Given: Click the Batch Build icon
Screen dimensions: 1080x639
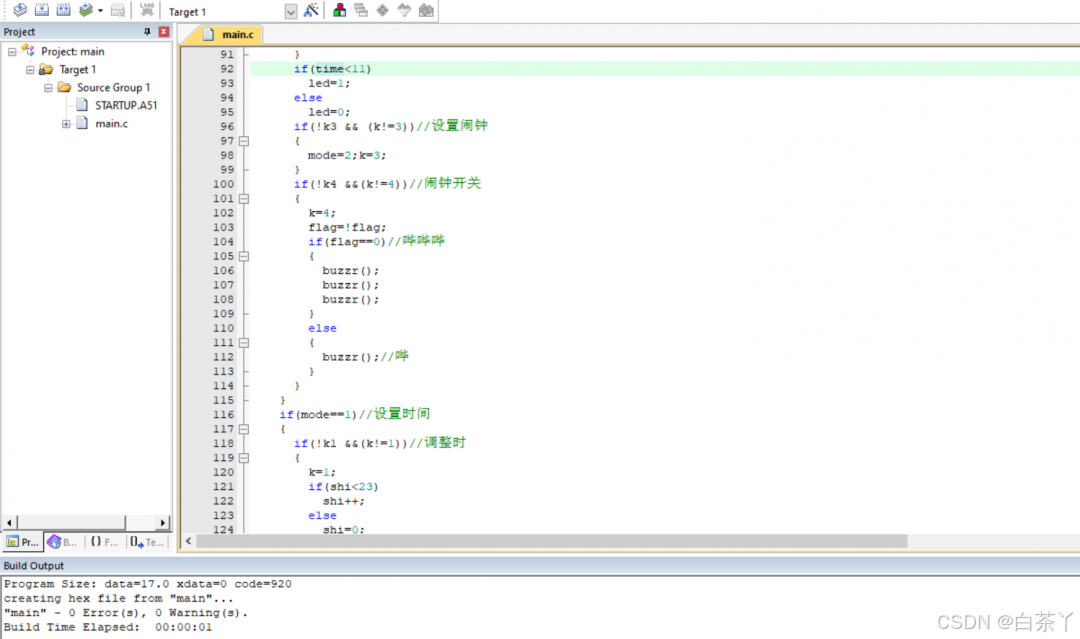Looking at the screenshot, I should click(86, 11).
